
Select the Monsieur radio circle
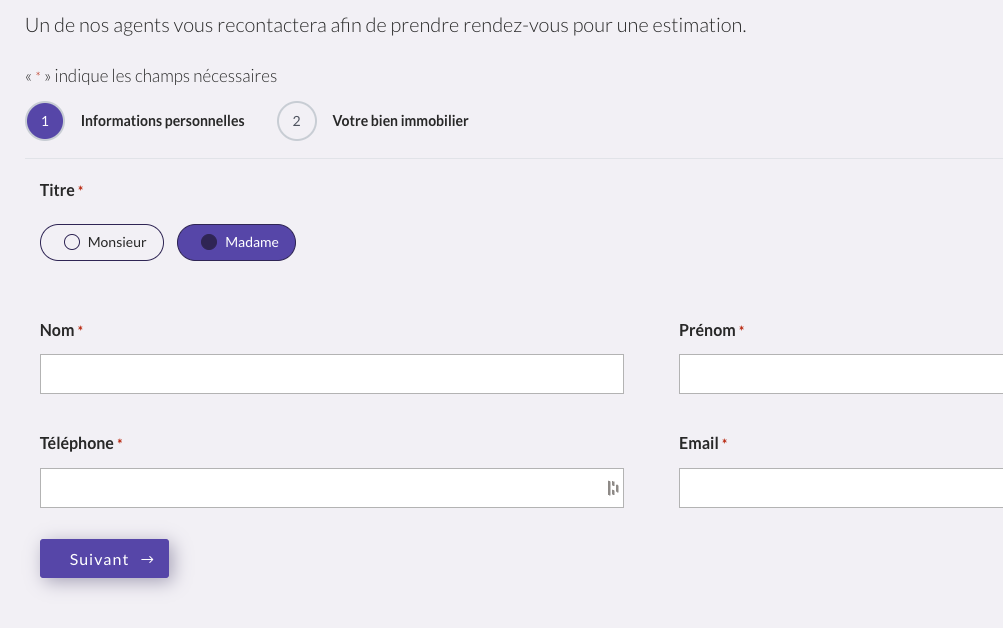coord(72,242)
